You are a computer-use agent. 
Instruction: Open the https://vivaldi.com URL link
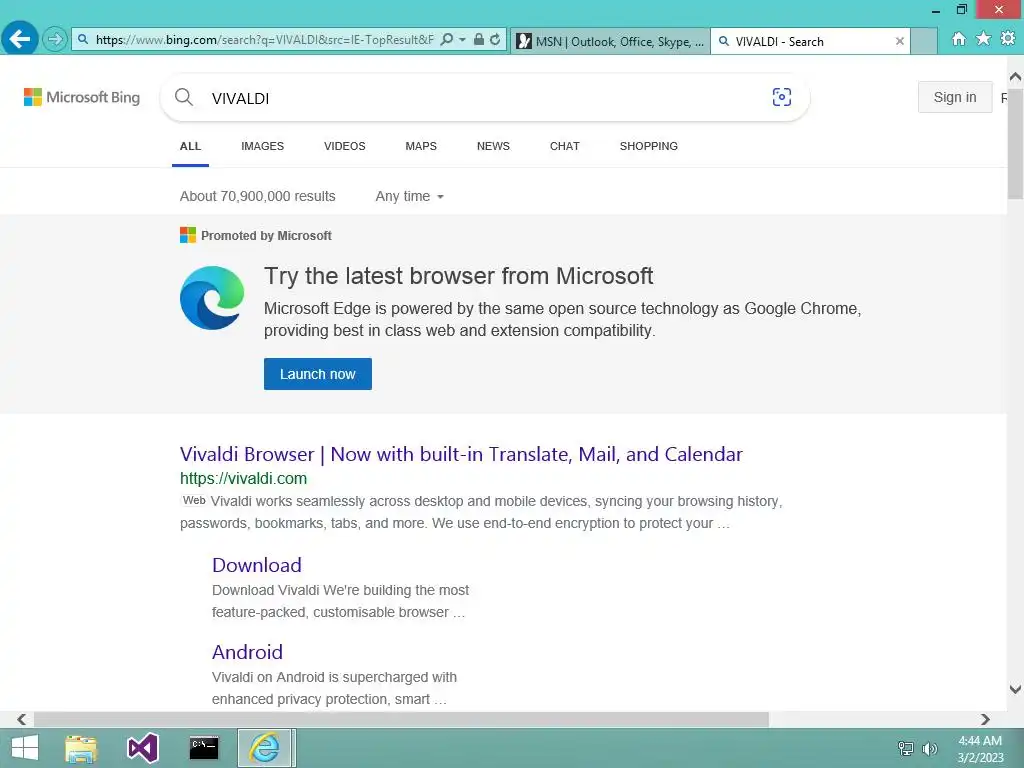pos(243,479)
